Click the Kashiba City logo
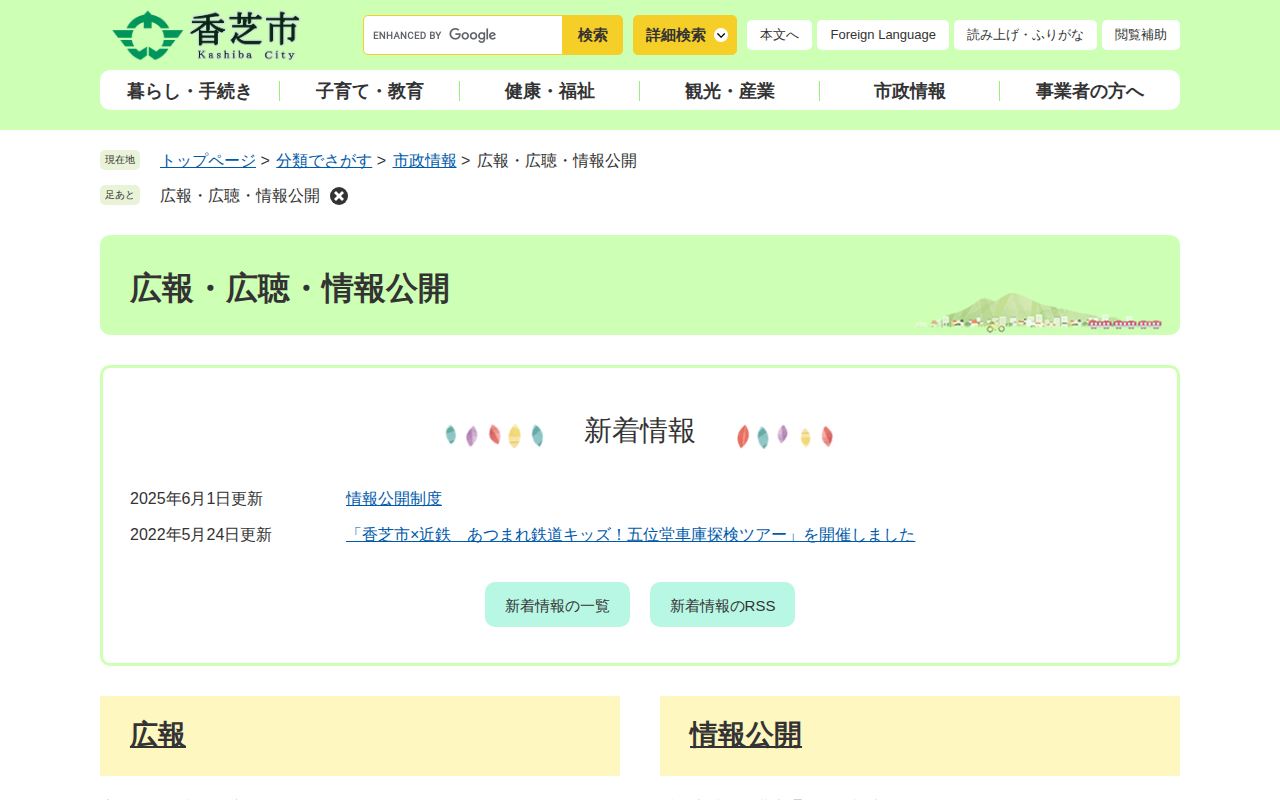Viewport: 1280px width, 800px height. pyautogui.click(x=206, y=36)
